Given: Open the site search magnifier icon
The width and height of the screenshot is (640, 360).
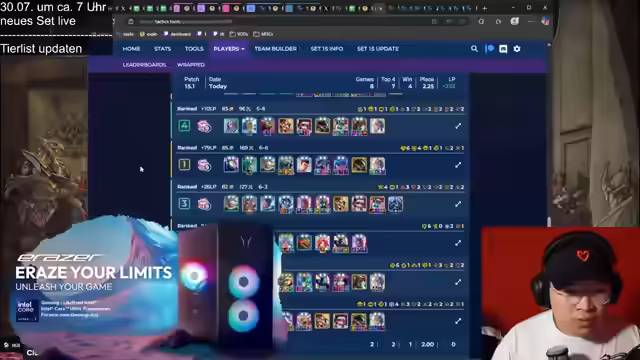Looking at the screenshot, I should pyautogui.click(x=474, y=49).
